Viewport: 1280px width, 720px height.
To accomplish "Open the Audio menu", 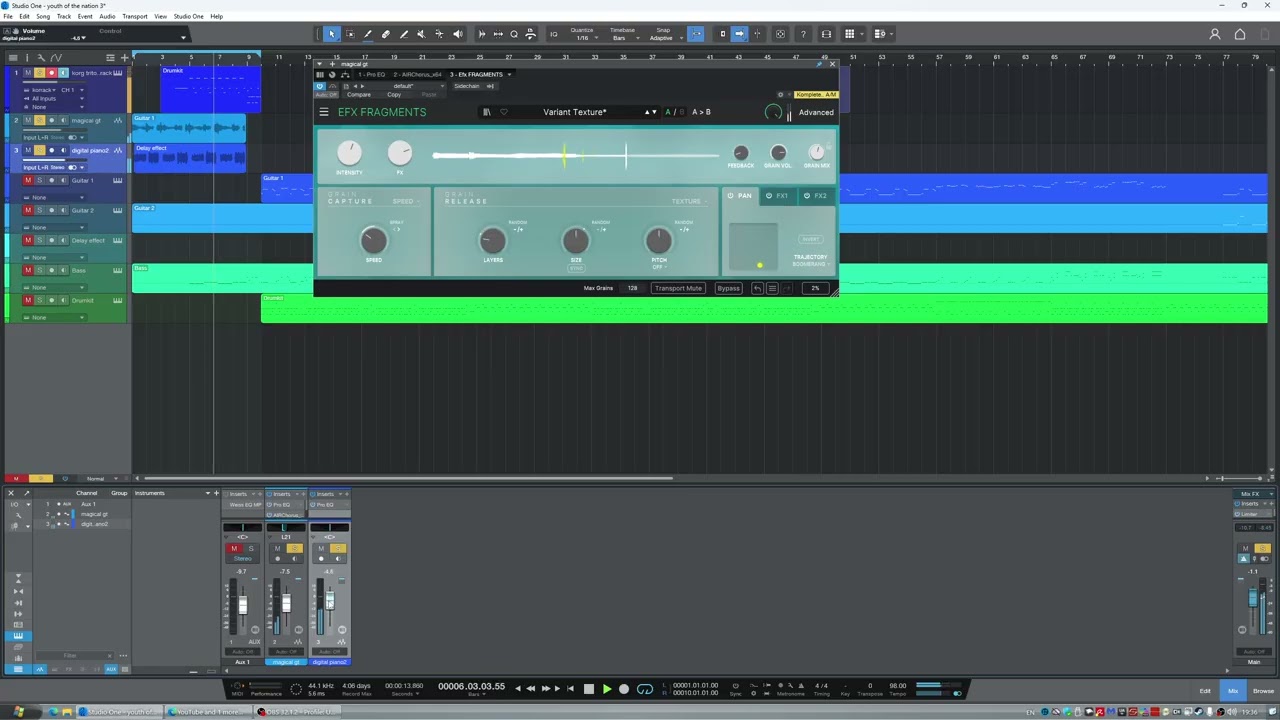I will [x=107, y=16].
